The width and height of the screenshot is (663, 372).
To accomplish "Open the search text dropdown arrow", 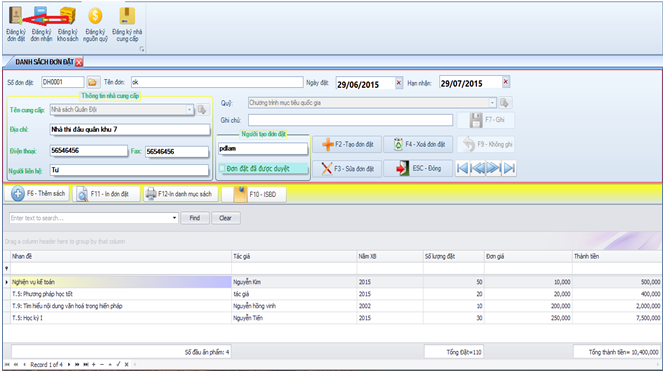I will click(174, 218).
